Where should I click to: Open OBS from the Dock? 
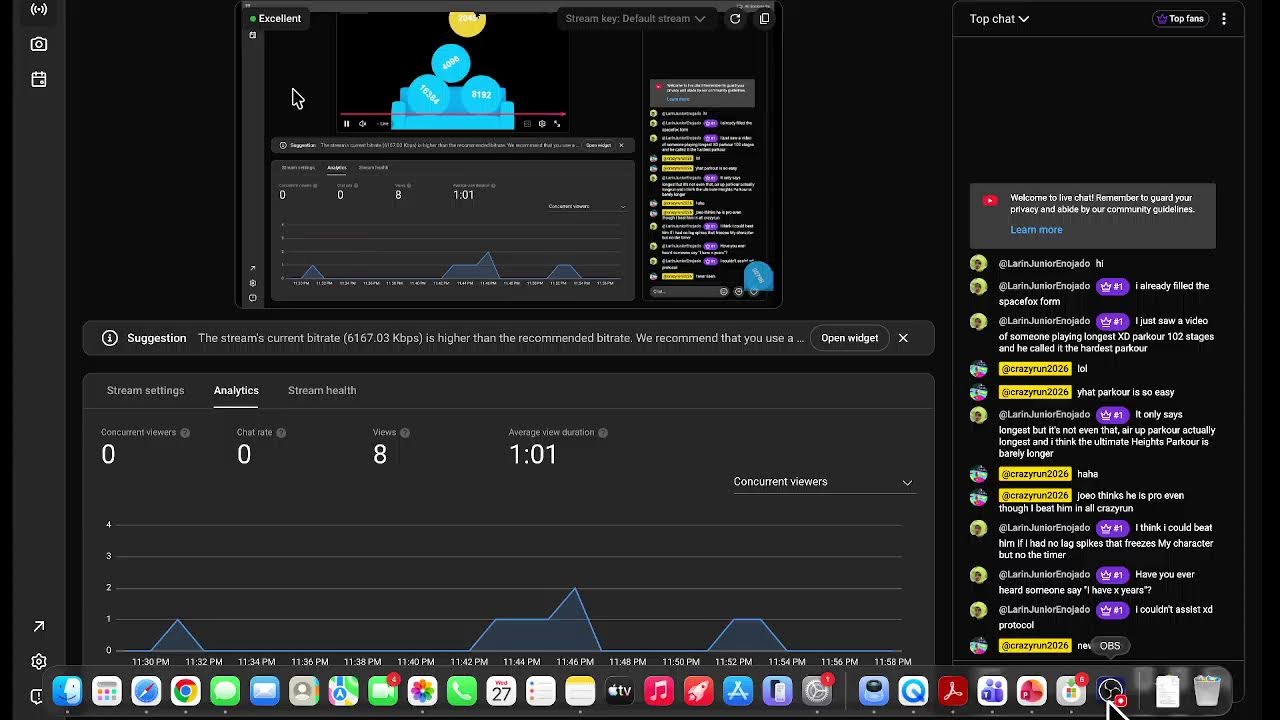(x=1110, y=691)
